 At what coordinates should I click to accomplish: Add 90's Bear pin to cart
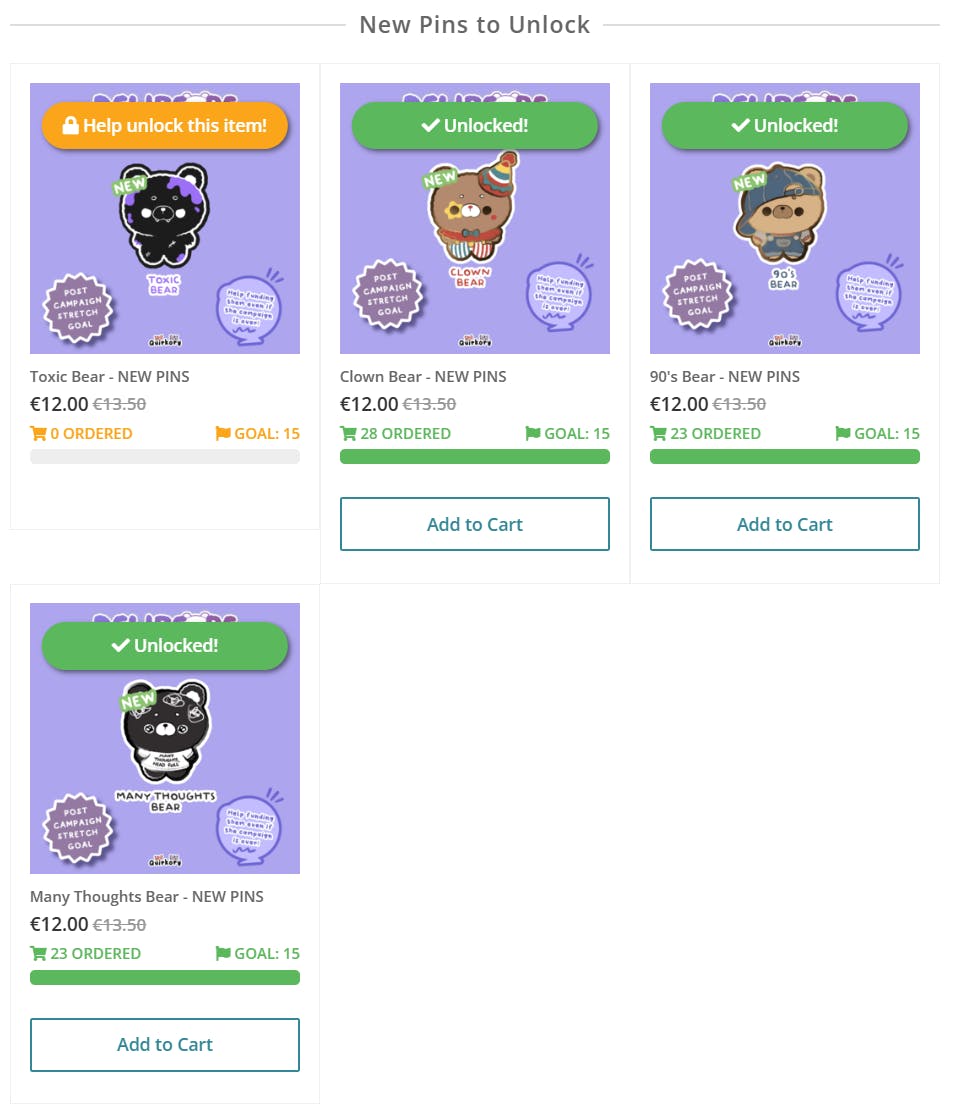point(785,524)
